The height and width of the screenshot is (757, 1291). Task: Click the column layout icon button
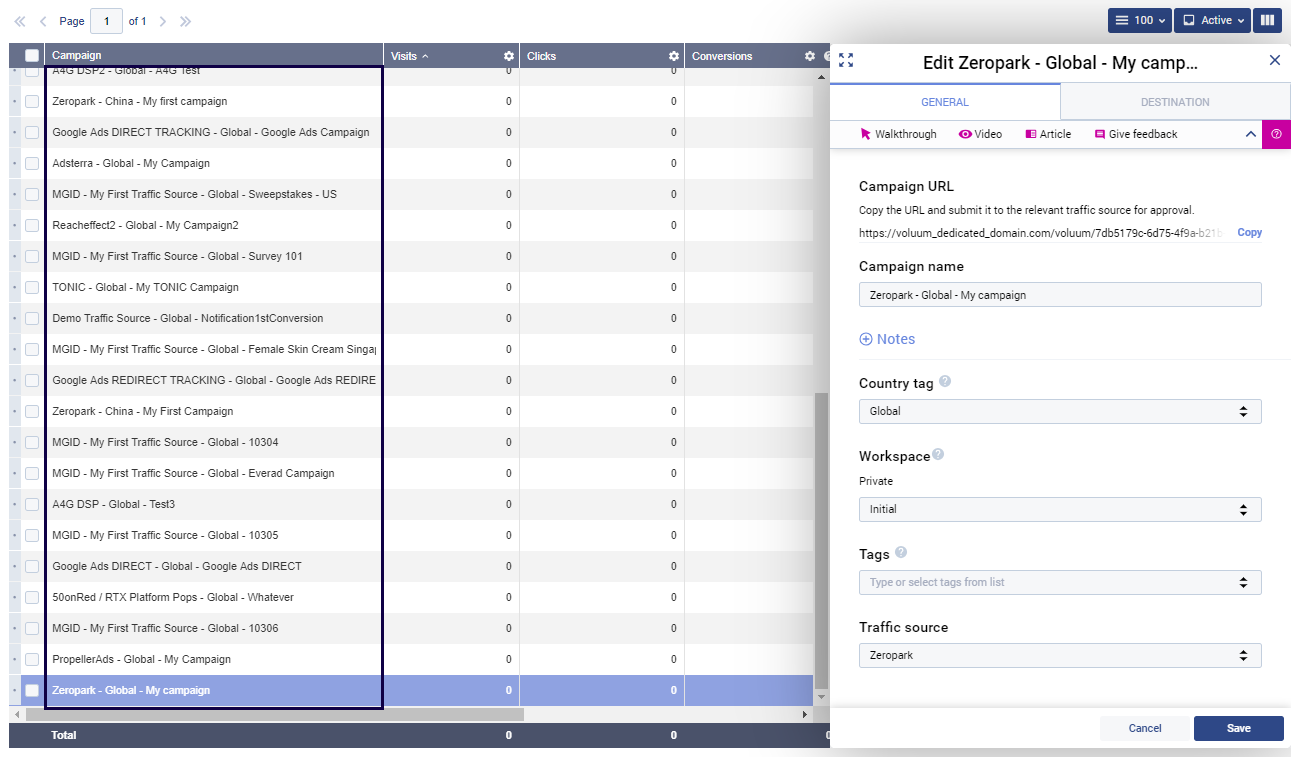pos(1268,20)
